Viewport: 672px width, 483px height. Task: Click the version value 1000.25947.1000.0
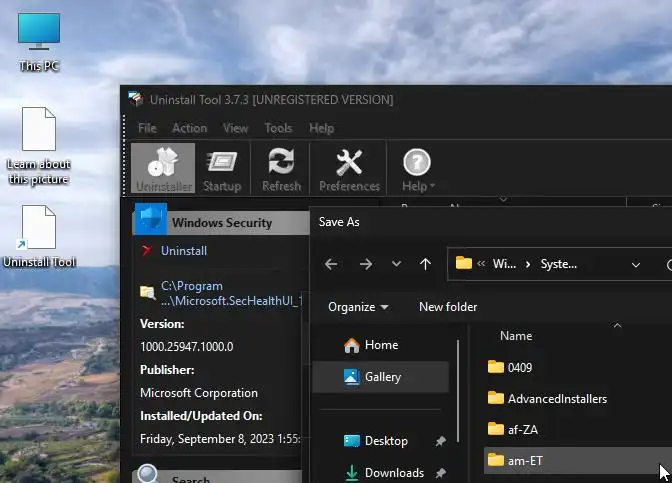point(187,346)
